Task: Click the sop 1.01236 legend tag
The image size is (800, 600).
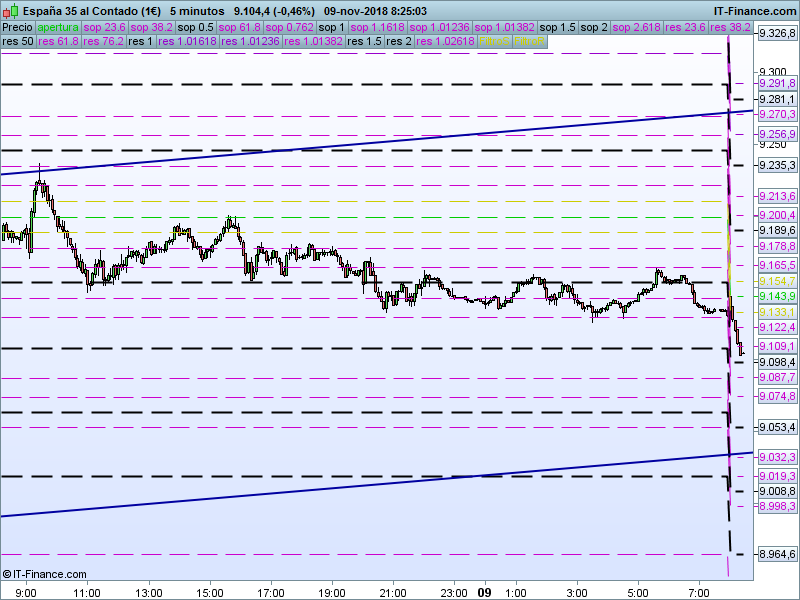Action: tap(439, 28)
